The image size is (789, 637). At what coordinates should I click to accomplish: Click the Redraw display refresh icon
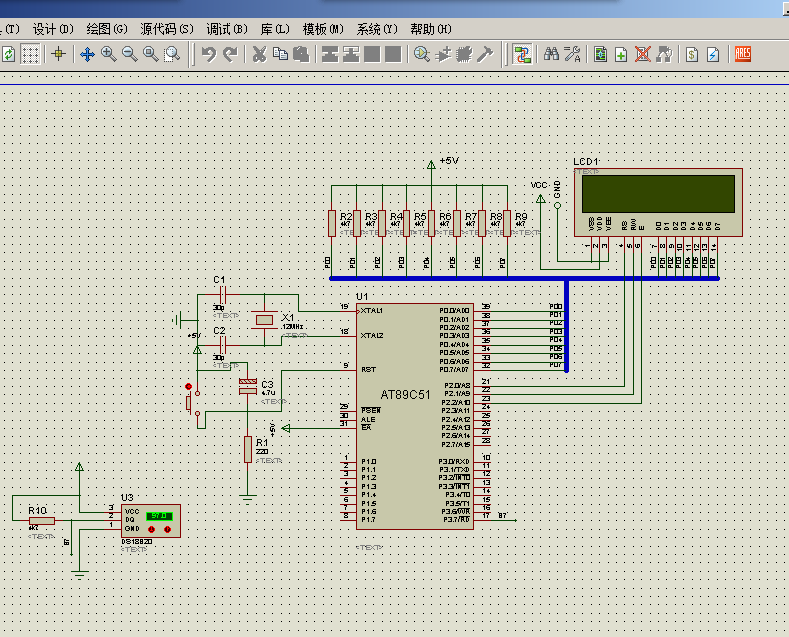[9, 54]
